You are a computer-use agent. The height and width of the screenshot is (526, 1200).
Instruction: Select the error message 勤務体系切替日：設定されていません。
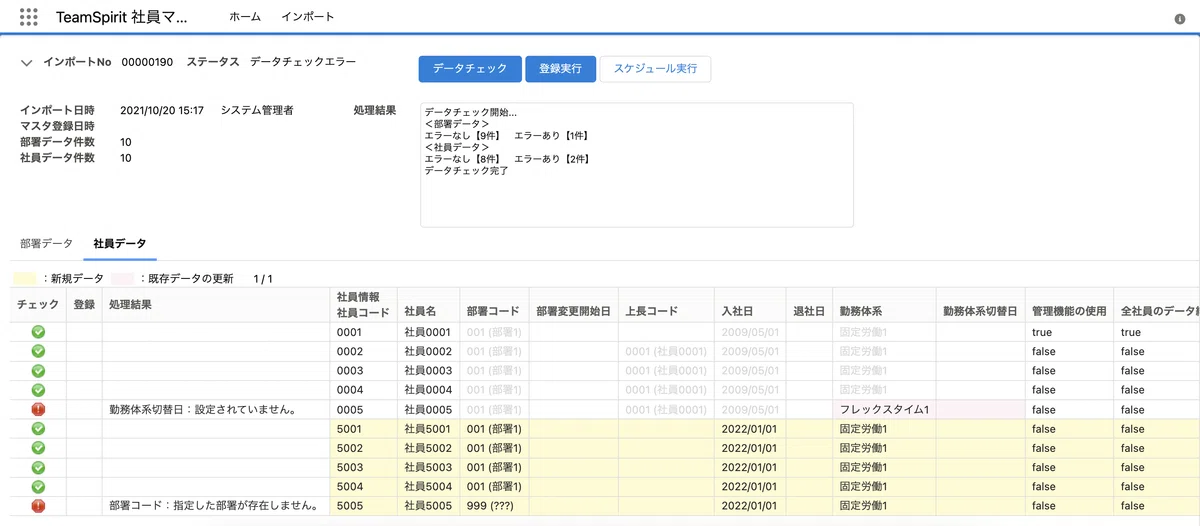tap(206, 409)
